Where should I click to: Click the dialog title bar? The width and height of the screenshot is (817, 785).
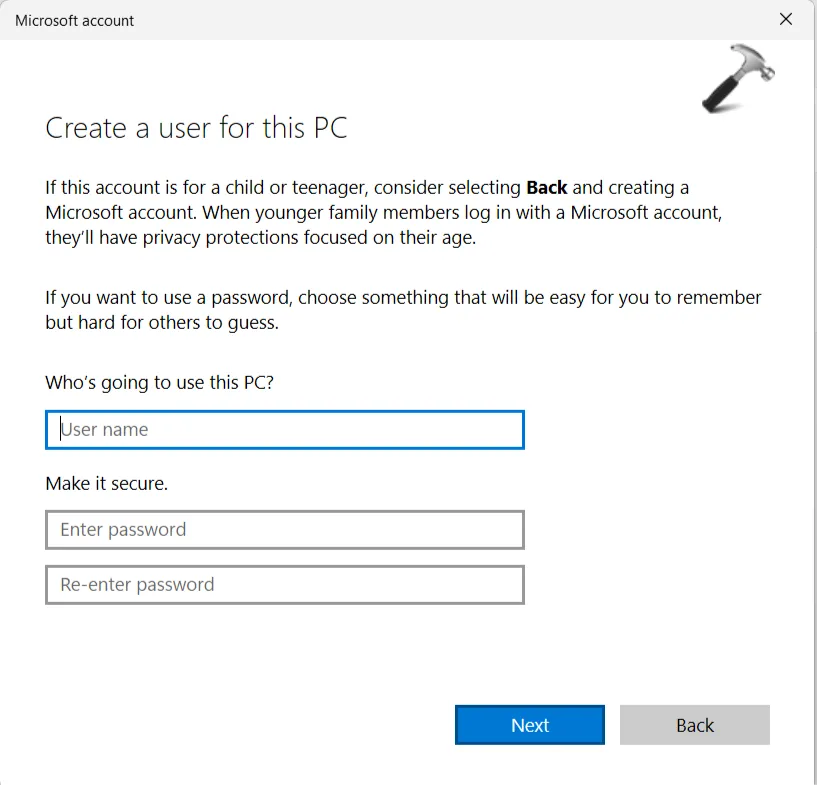coord(400,19)
